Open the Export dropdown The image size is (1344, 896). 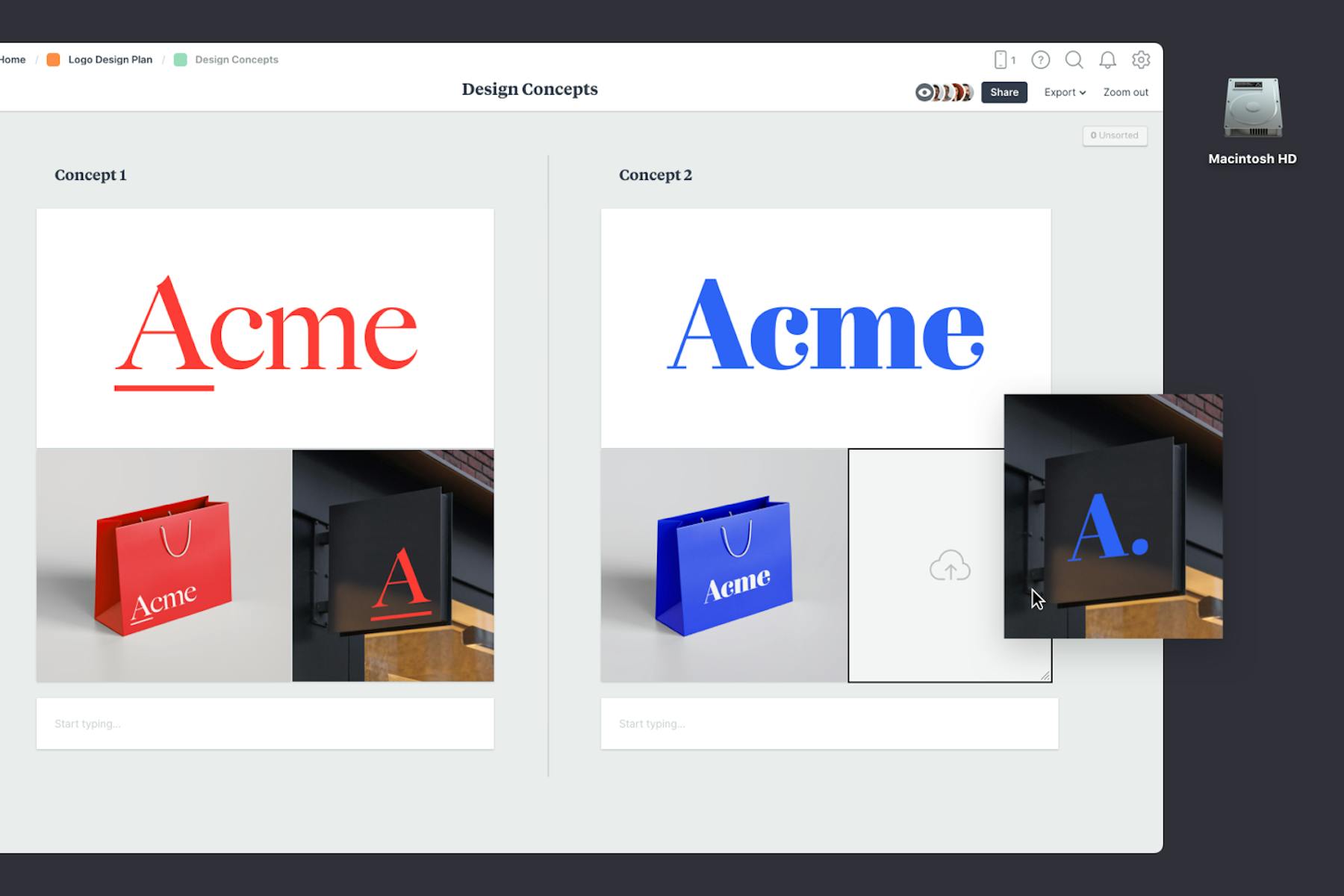[1065, 92]
